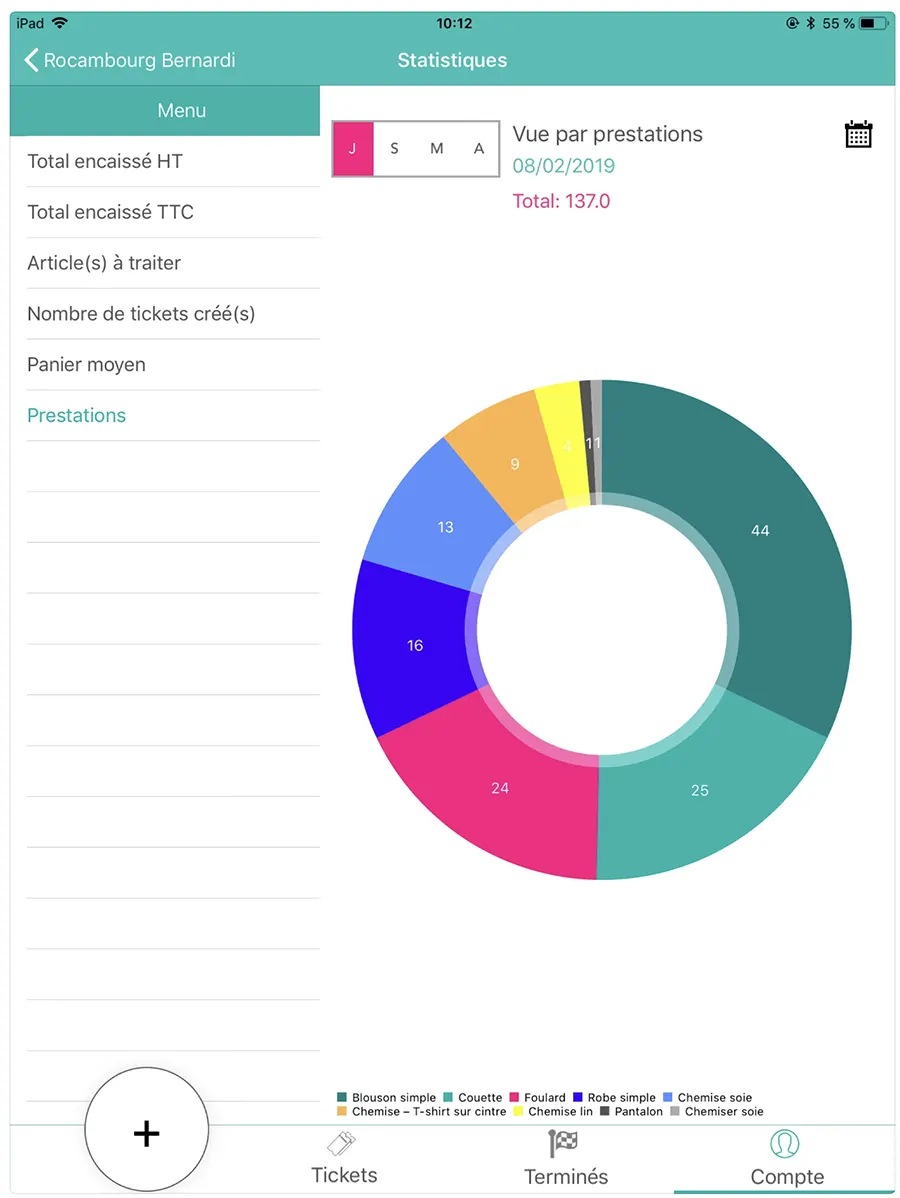
Task: Tap the battery indicator icon
Action: coord(874,22)
